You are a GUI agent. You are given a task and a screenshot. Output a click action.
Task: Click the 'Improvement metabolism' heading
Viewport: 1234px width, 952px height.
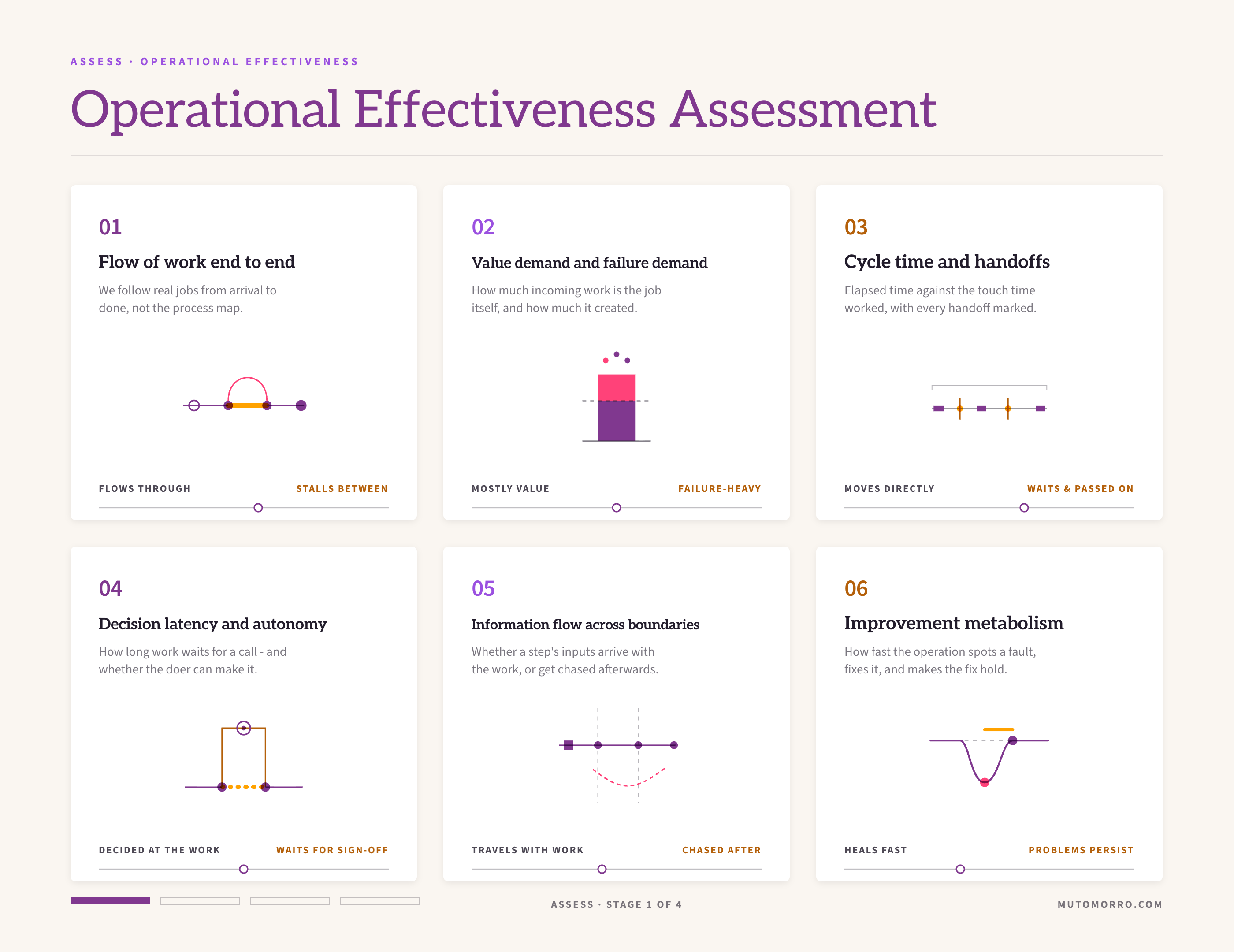954,623
